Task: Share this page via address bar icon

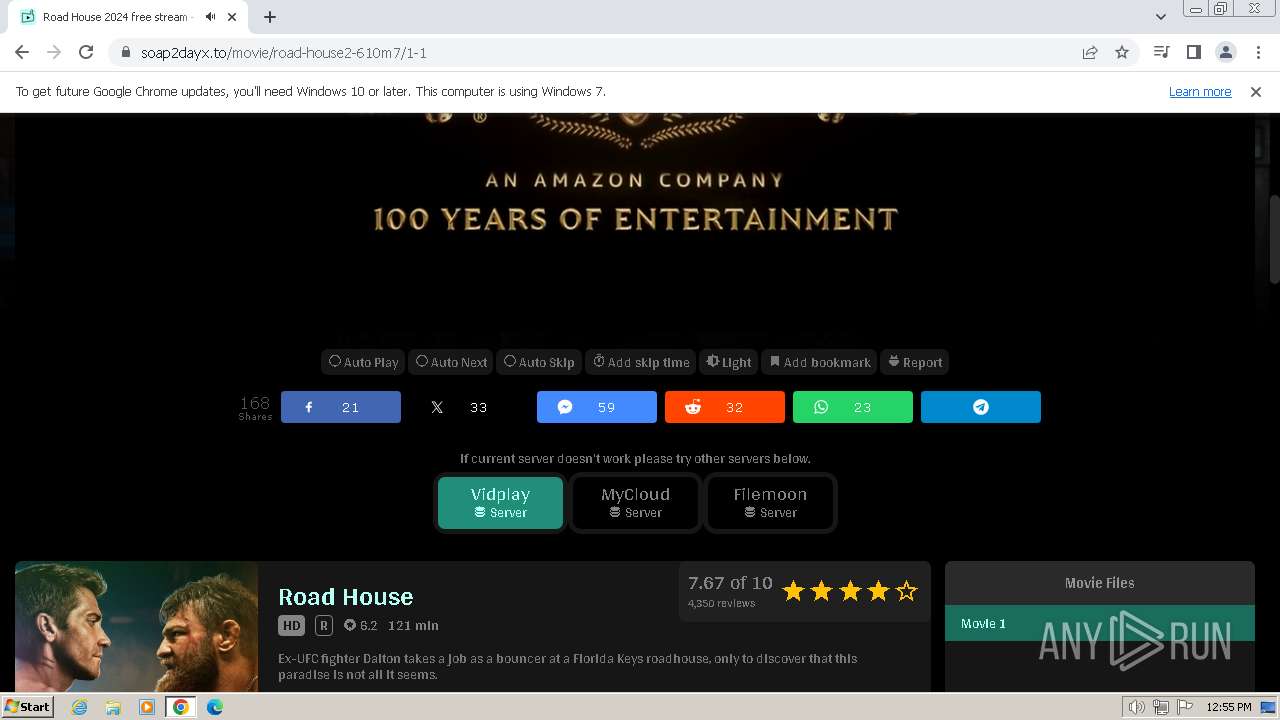Action: click(1090, 52)
